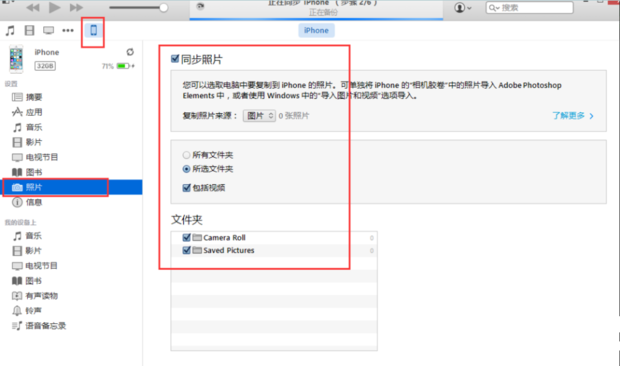Toggle the Camera Roll folder checkbox
The width and height of the screenshot is (620, 366).
click(187, 238)
